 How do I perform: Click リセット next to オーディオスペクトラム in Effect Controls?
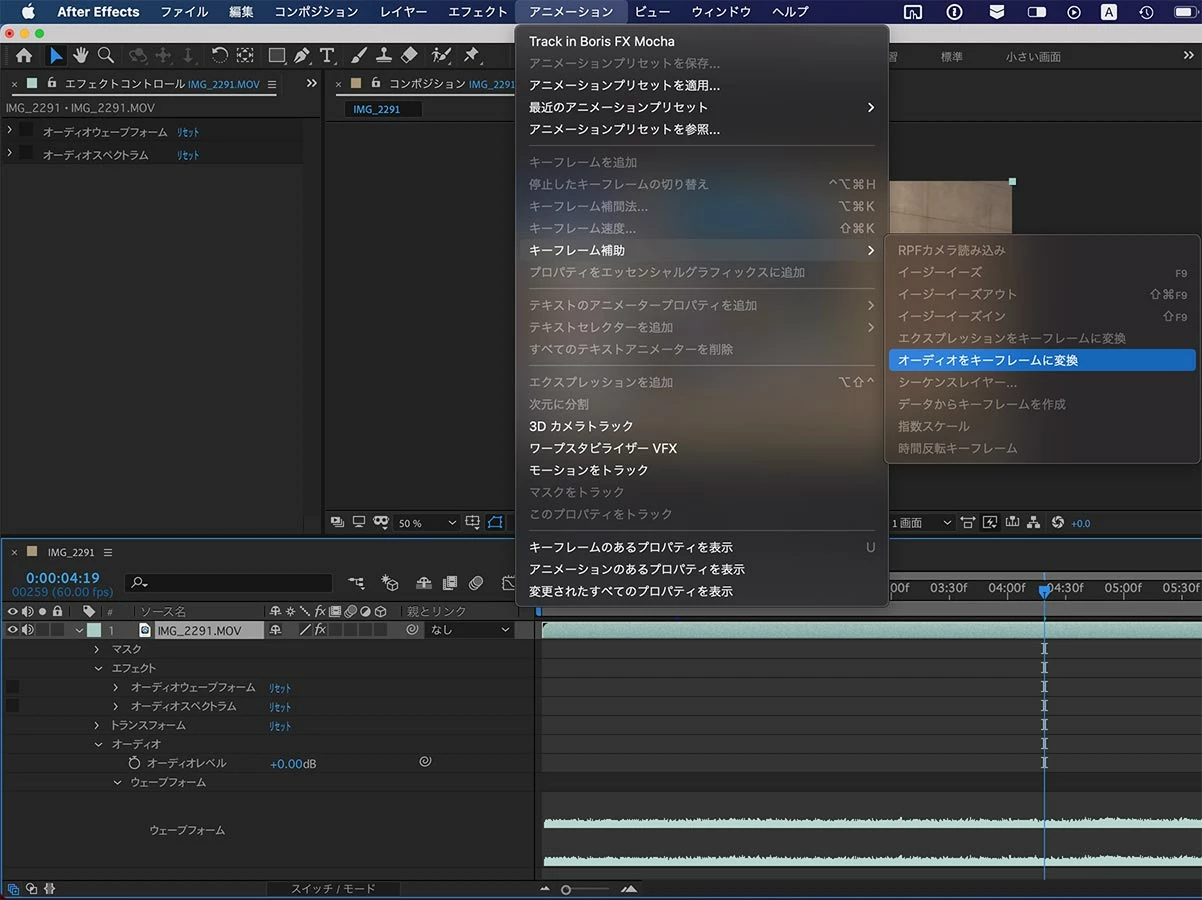click(x=188, y=155)
